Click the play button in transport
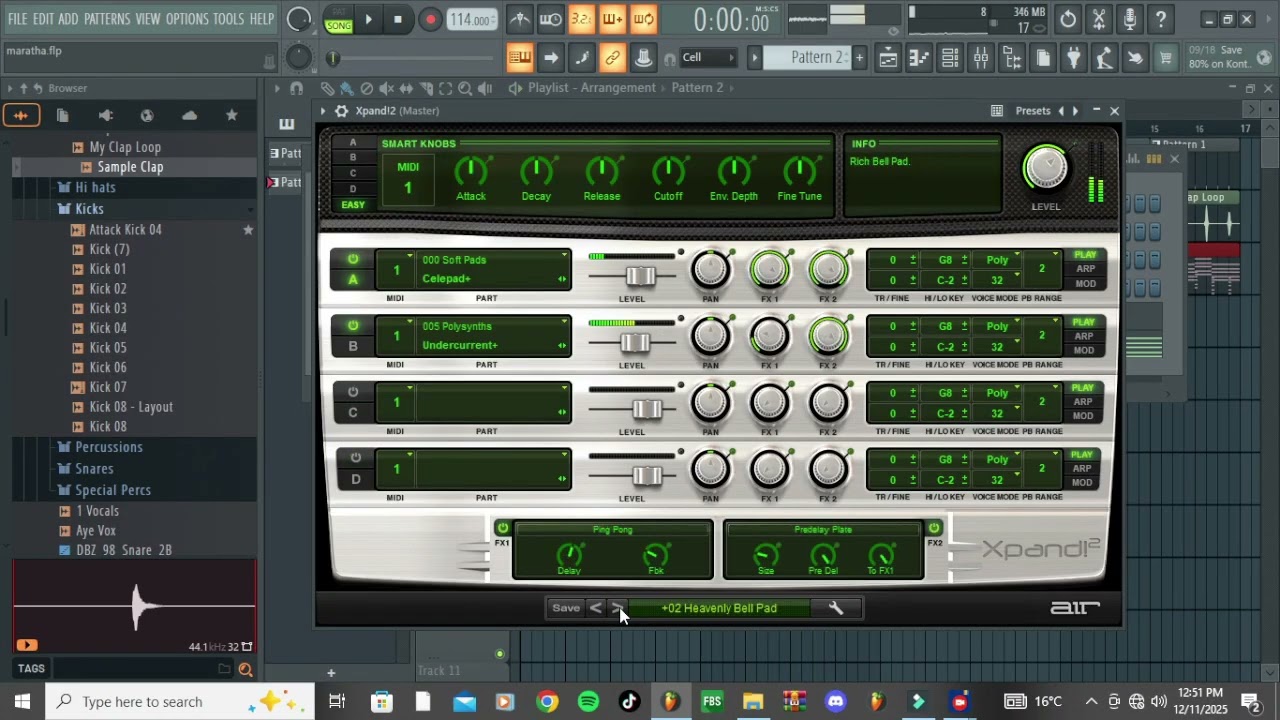 coord(368,20)
